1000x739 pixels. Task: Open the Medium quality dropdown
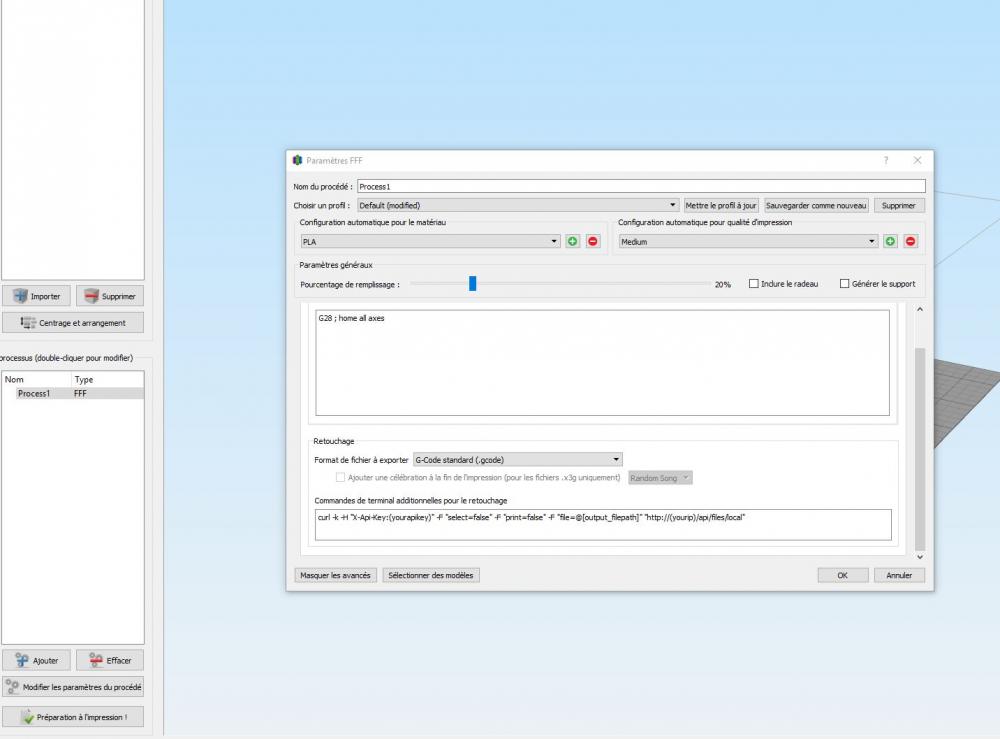coord(748,242)
